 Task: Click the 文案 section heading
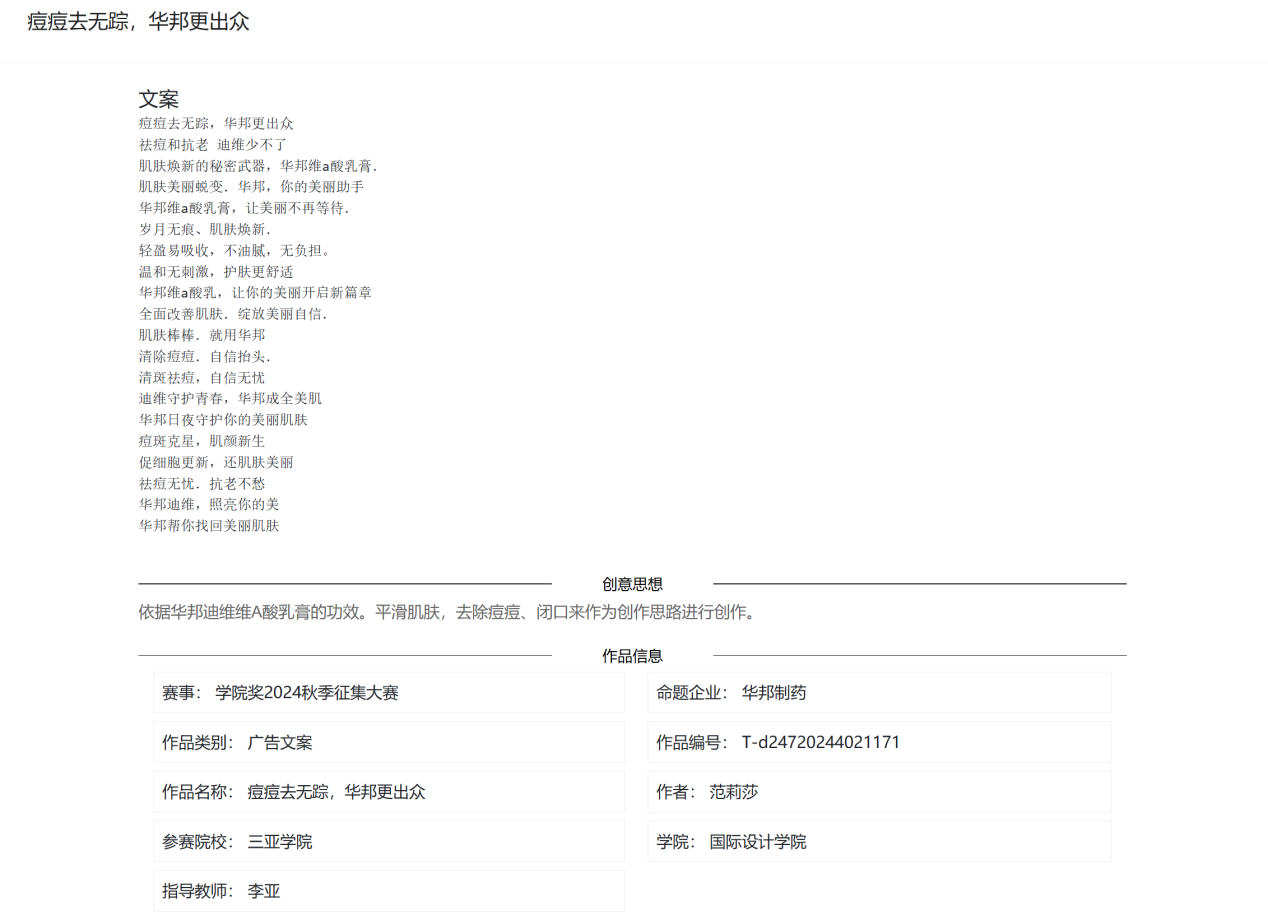158,99
